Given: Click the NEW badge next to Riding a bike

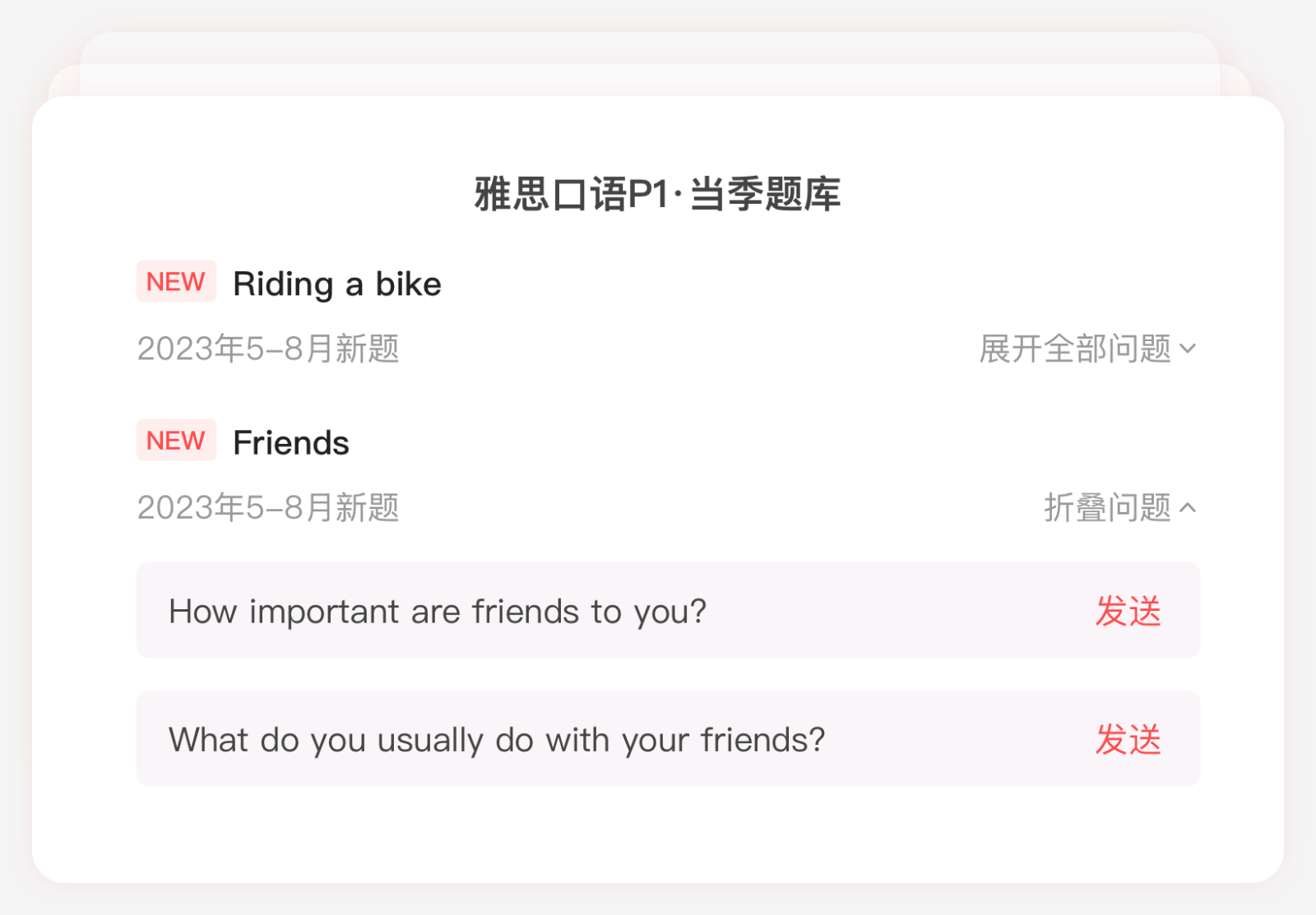Looking at the screenshot, I should coord(176,281).
